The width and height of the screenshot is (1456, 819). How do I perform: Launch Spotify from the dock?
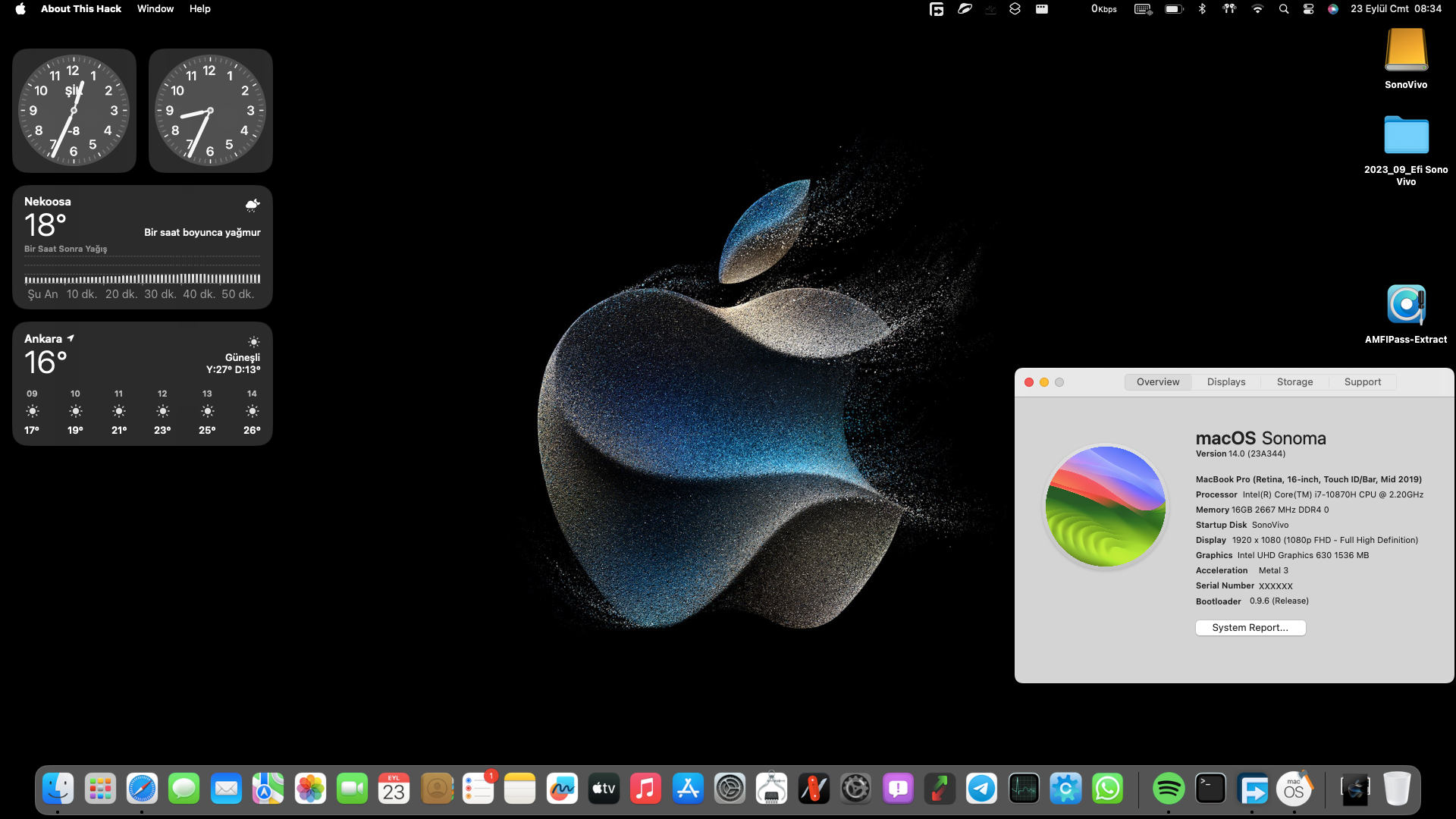1168,789
